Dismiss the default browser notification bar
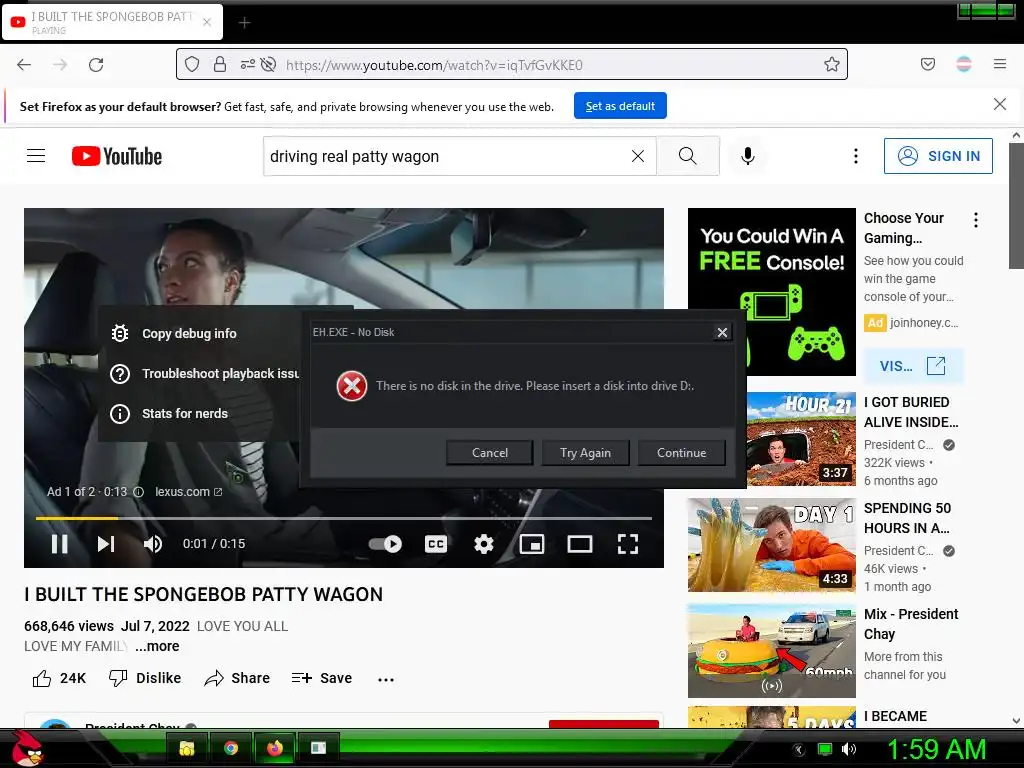The width and height of the screenshot is (1024, 768). pyautogui.click(x=999, y=104)
